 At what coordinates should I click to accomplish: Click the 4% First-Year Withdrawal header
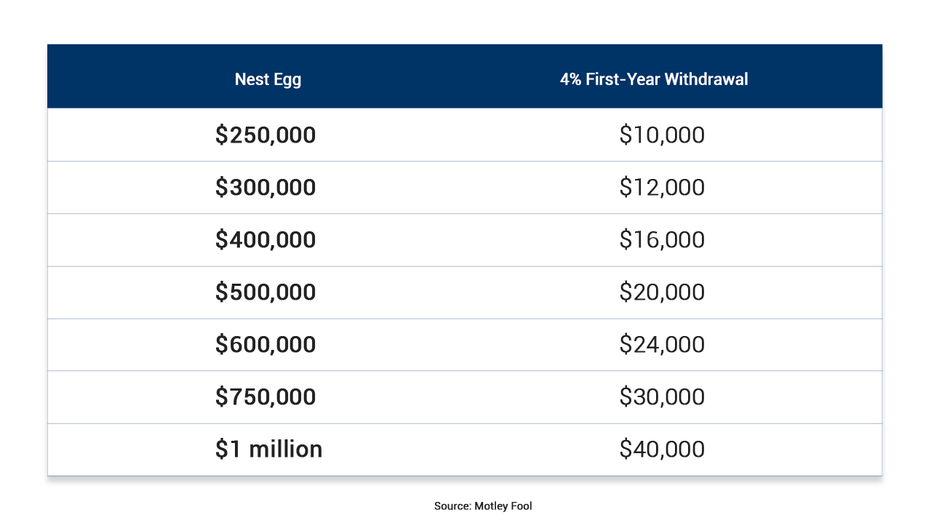pyautogui.click(x=654, y=79)
